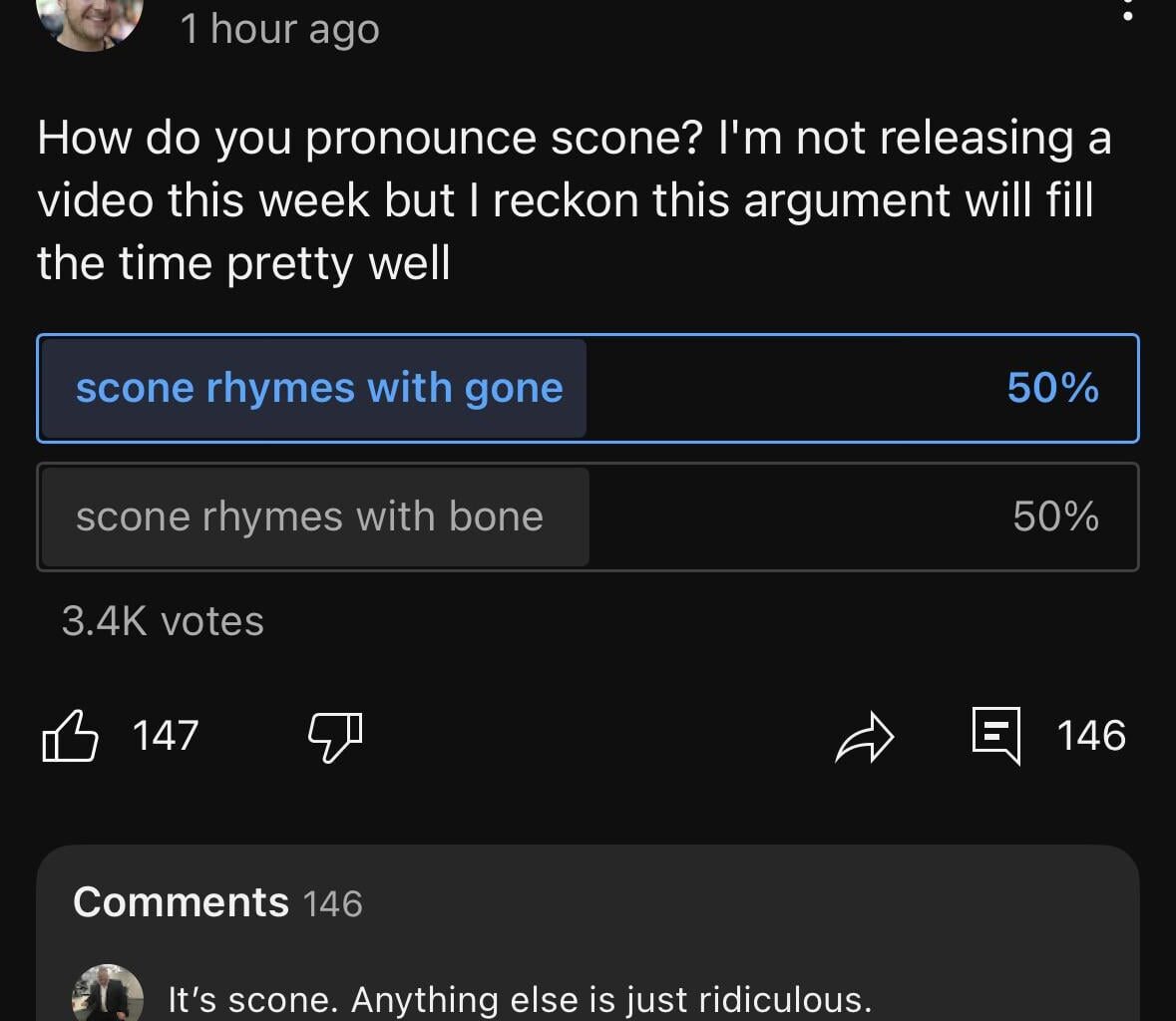The width and height of the screenshot is (1176, 1021).
Task: Like the scone poll post
Action: pyautogui.click(x=70, y=736)
